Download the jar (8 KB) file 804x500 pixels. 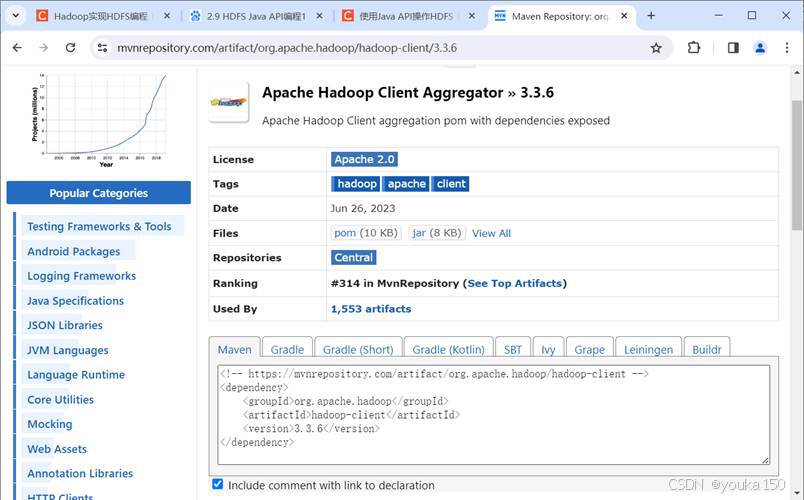tap(437, 233)
